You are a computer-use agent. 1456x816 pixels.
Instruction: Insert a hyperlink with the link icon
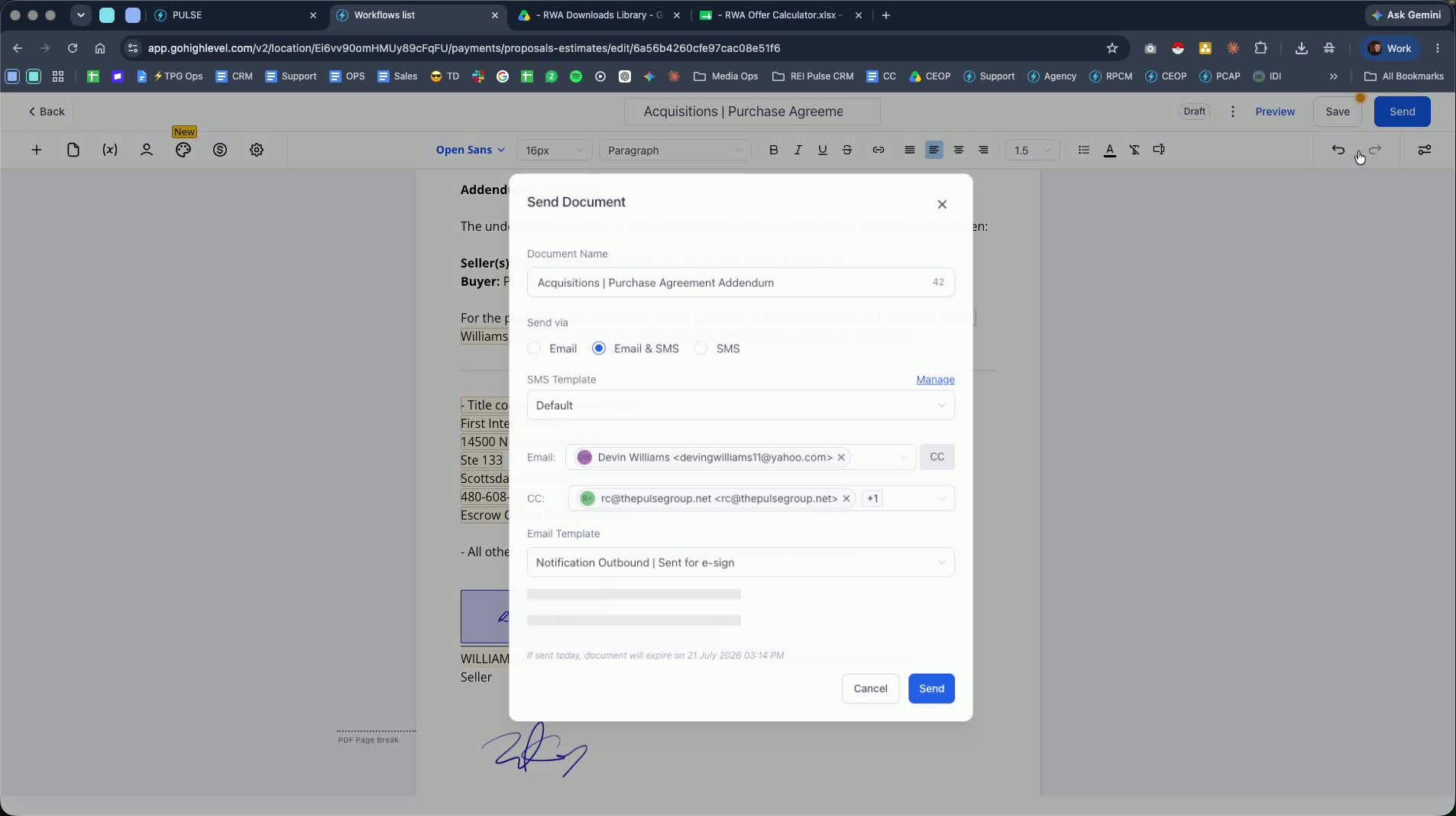[878, 150]
